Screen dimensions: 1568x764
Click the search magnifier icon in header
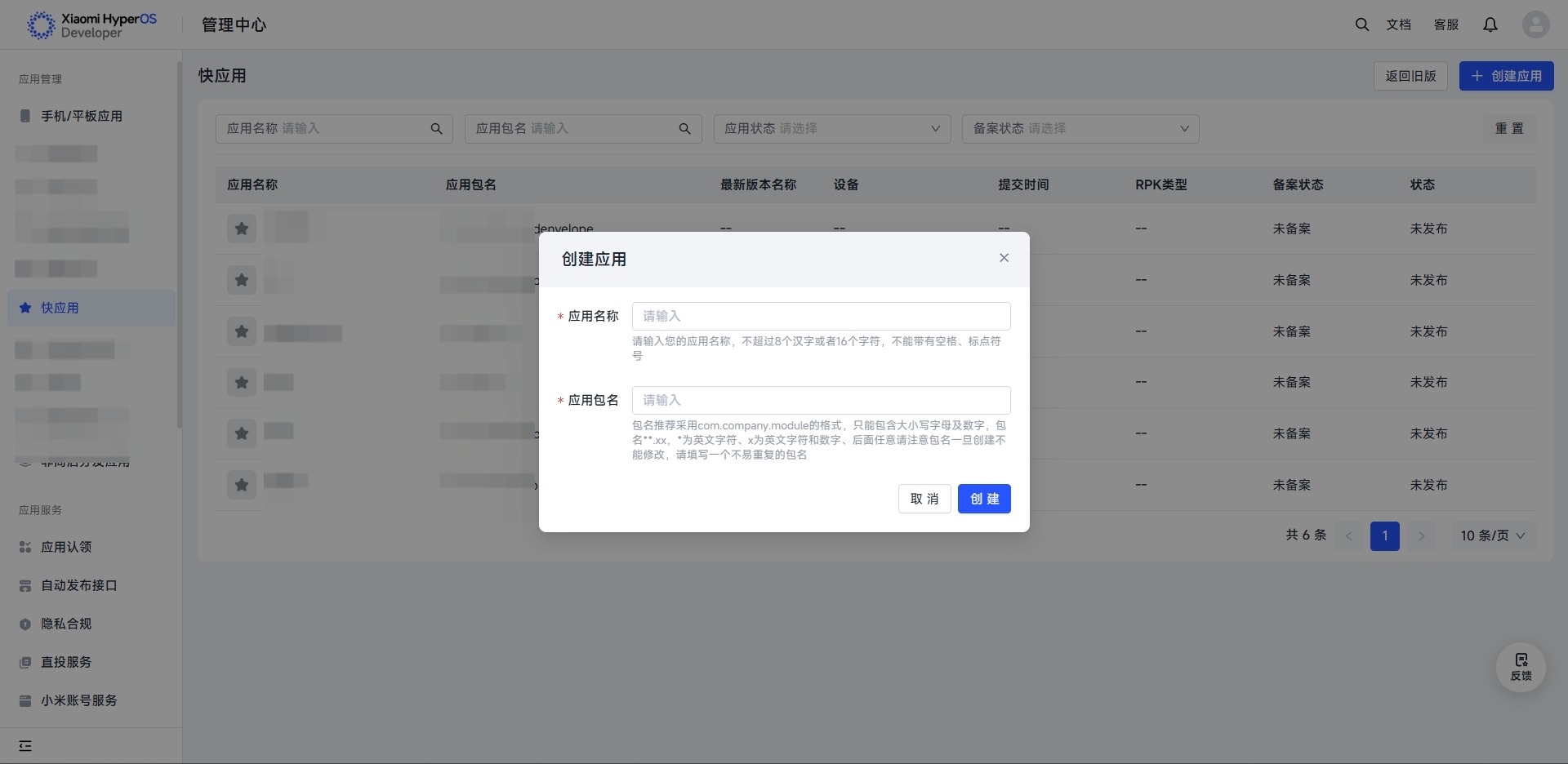click(x=1361, y=24)
